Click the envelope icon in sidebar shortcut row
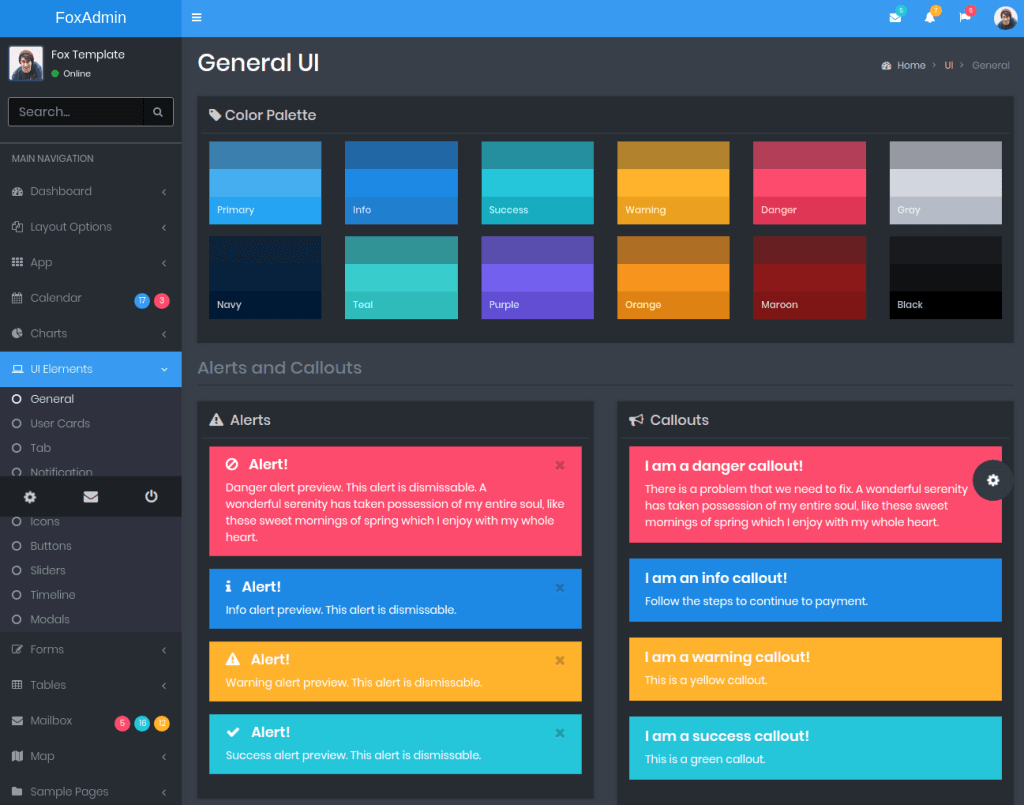The image size is (1024, 805). [91, 497]
